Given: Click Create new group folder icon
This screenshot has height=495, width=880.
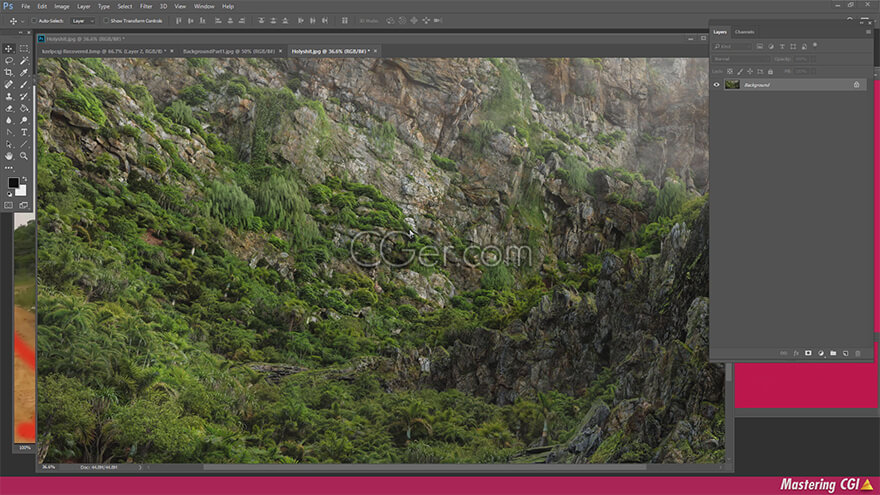Looking at the screenshot, I should coord(833,353).
